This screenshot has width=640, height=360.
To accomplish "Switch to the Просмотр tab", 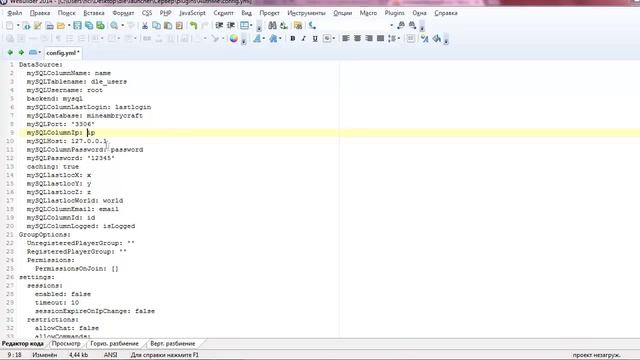I will coord(66,344).
